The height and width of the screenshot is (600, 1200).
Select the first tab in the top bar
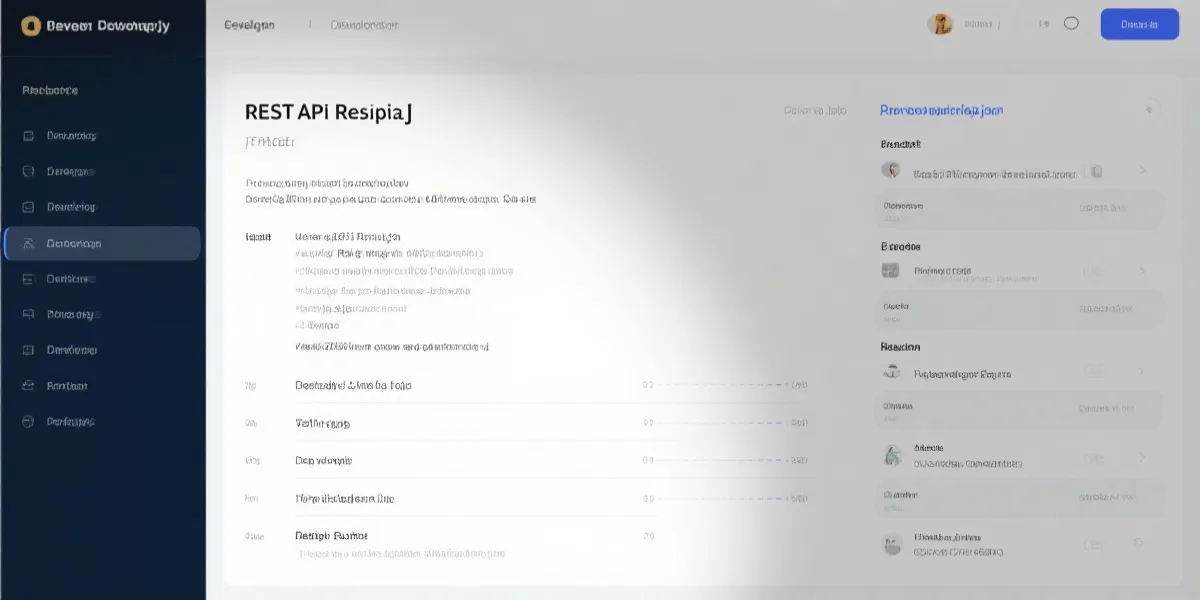point(249,25)
